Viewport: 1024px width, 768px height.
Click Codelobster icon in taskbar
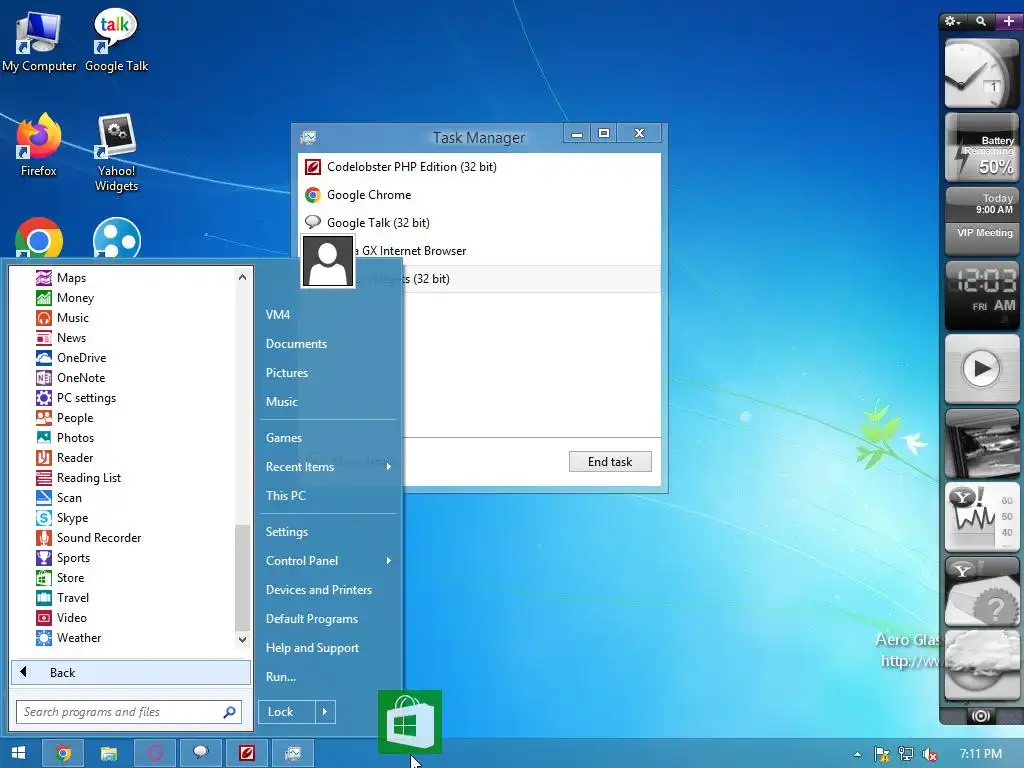pyautogui.click(x=247, y=754)
